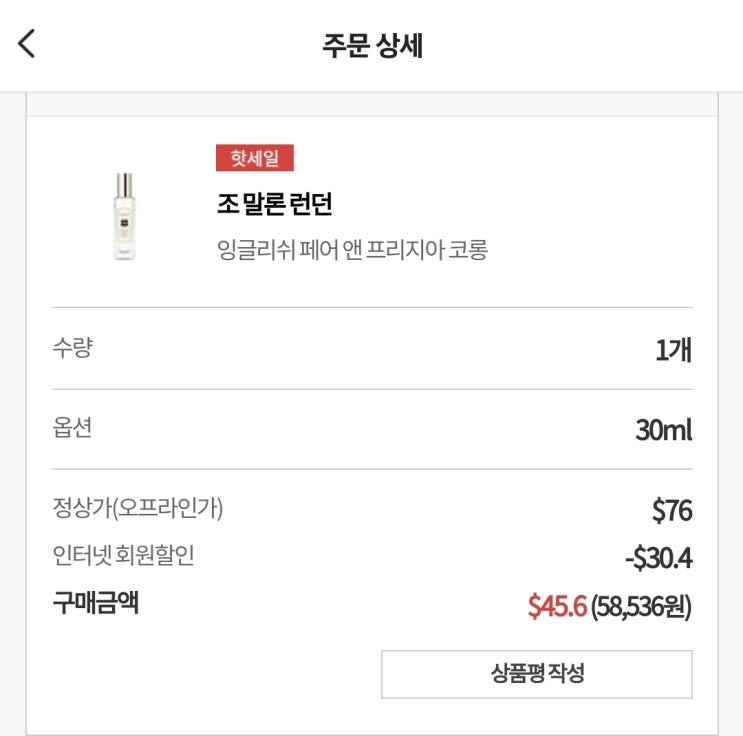Image resolution: width=743 pixels, height=736 pixels.
Task: Click the 구매금액 label
Action: 95,604
